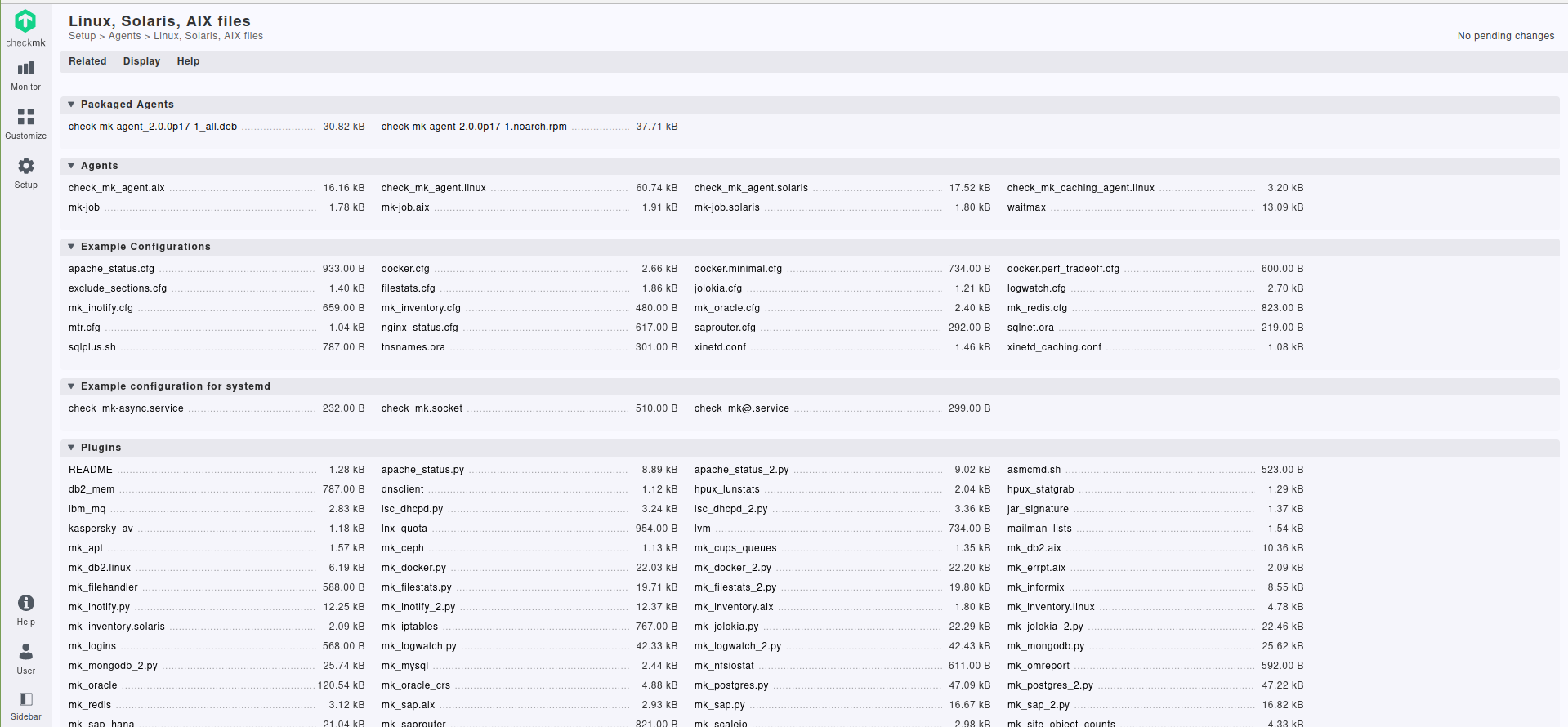1568x727 pixels.
Task: Click the No pending changes indicator
Action: (x=1505, y=36)
